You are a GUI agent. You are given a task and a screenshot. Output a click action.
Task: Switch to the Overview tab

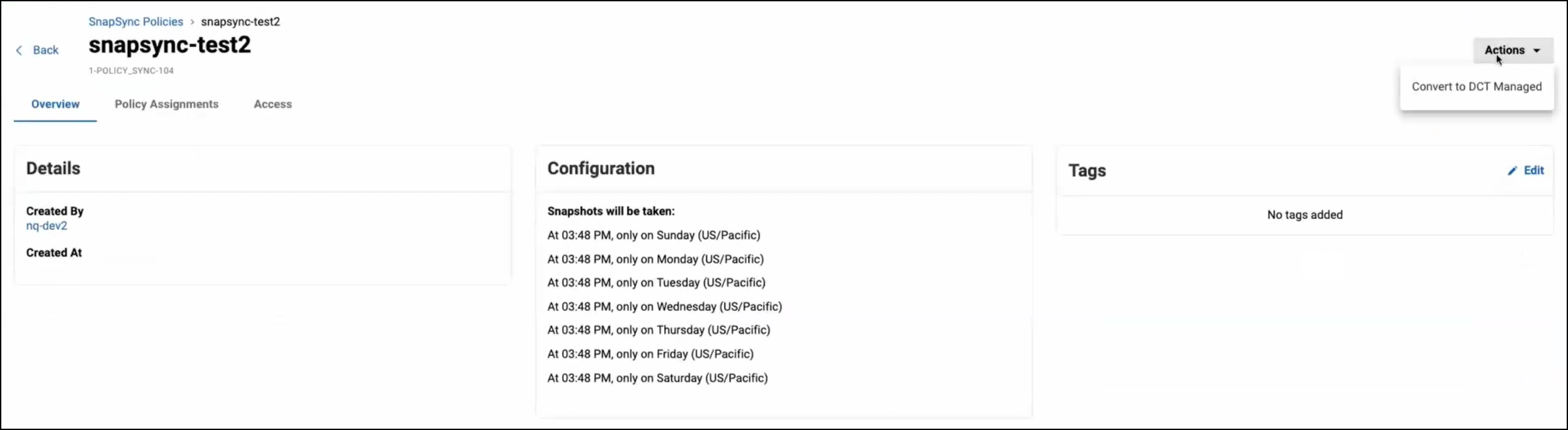[x=55, y=104]
